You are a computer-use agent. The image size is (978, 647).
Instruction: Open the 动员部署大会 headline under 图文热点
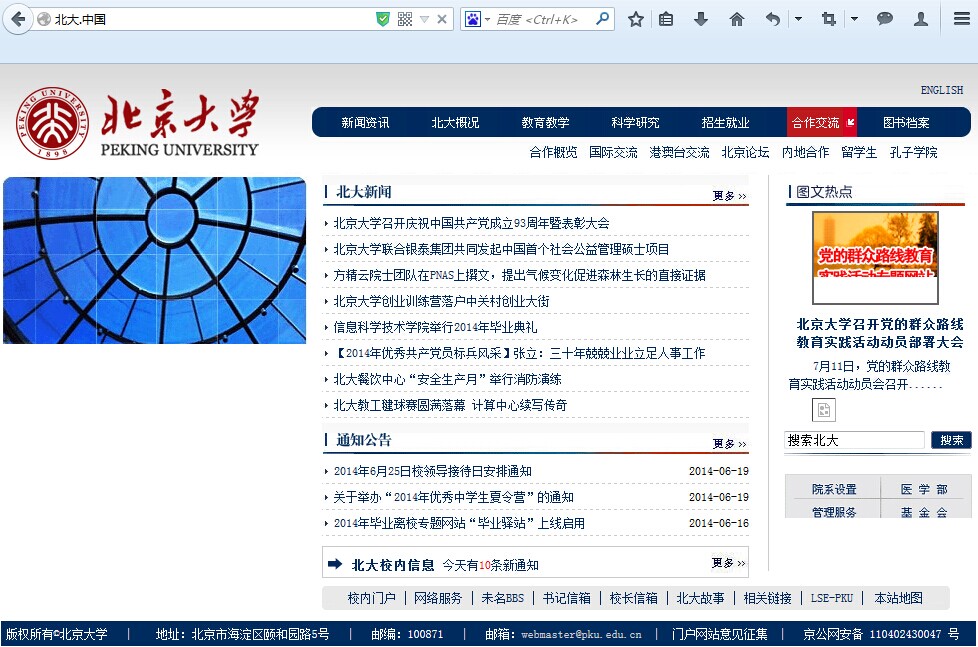tap(879, 333)
